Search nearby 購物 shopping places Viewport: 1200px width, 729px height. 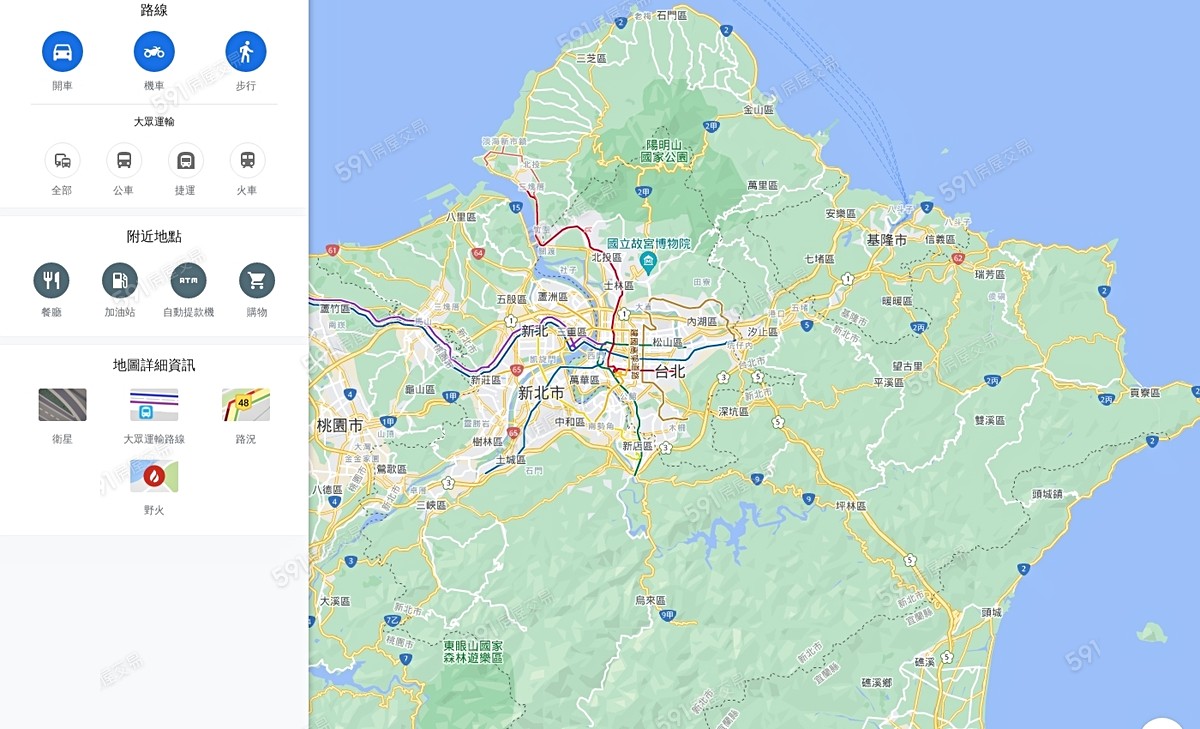coord(257,281)
